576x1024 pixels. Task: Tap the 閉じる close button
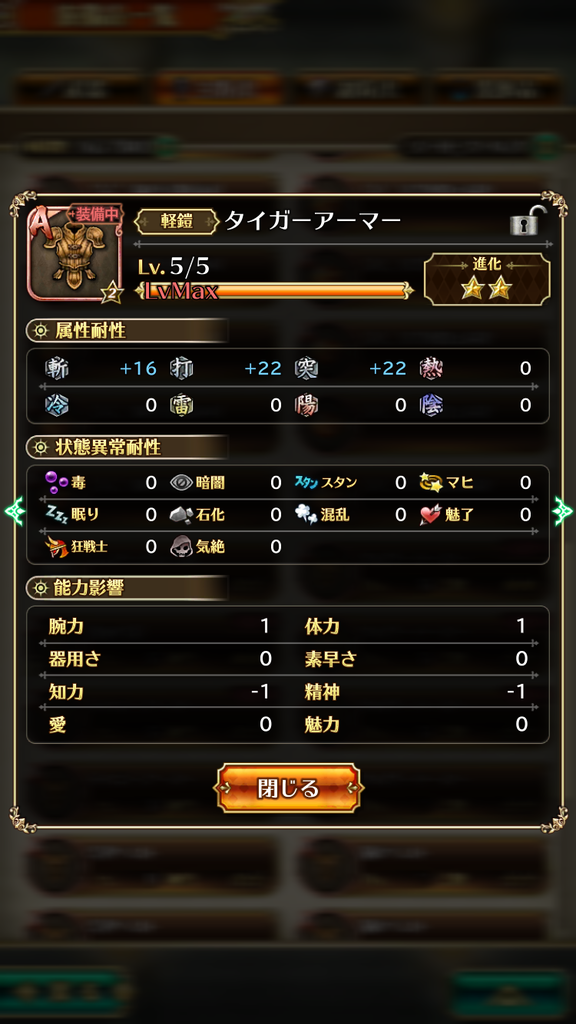coord(287,788)
